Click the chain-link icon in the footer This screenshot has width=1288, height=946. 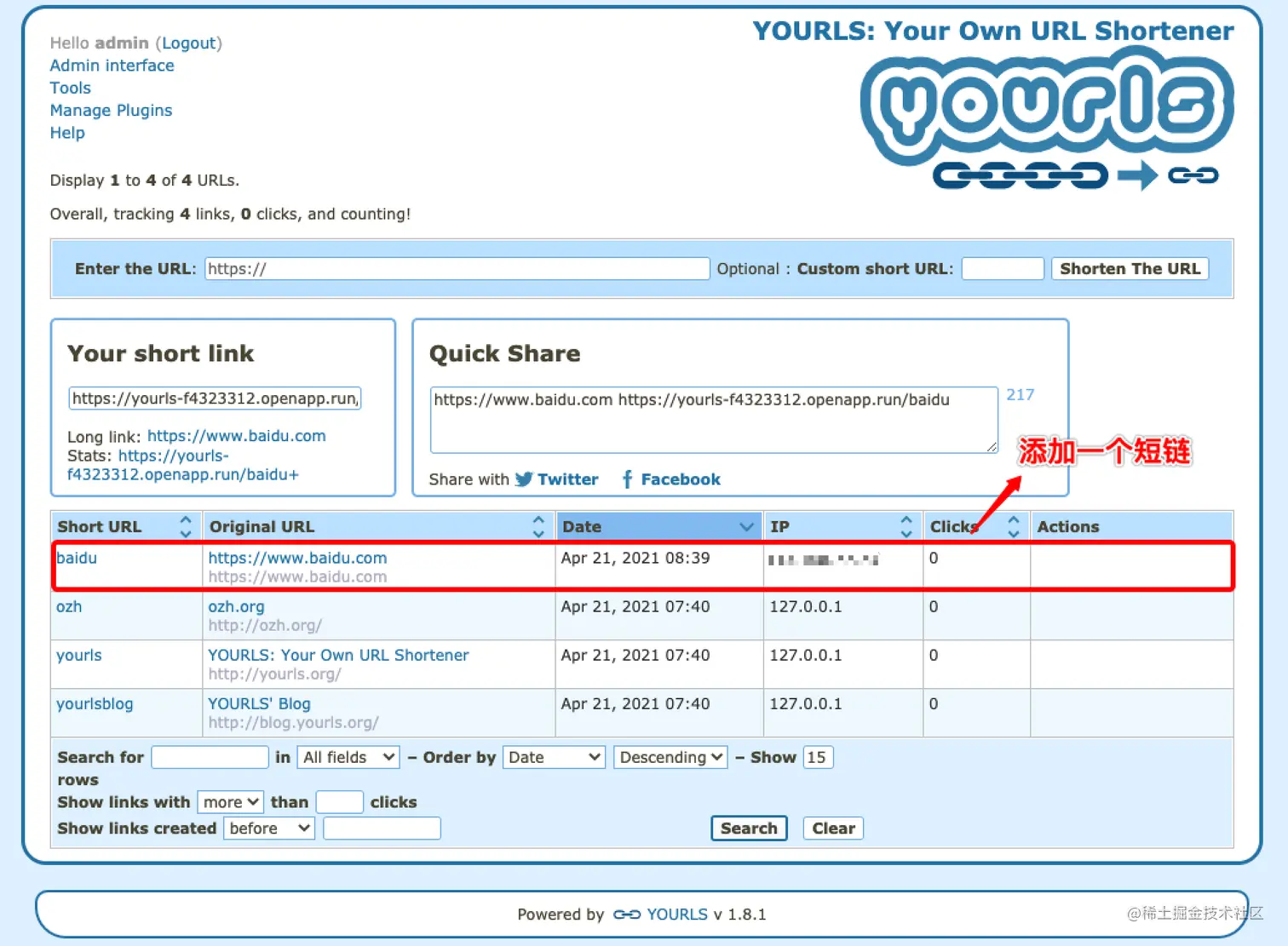(x=627, y=914)
